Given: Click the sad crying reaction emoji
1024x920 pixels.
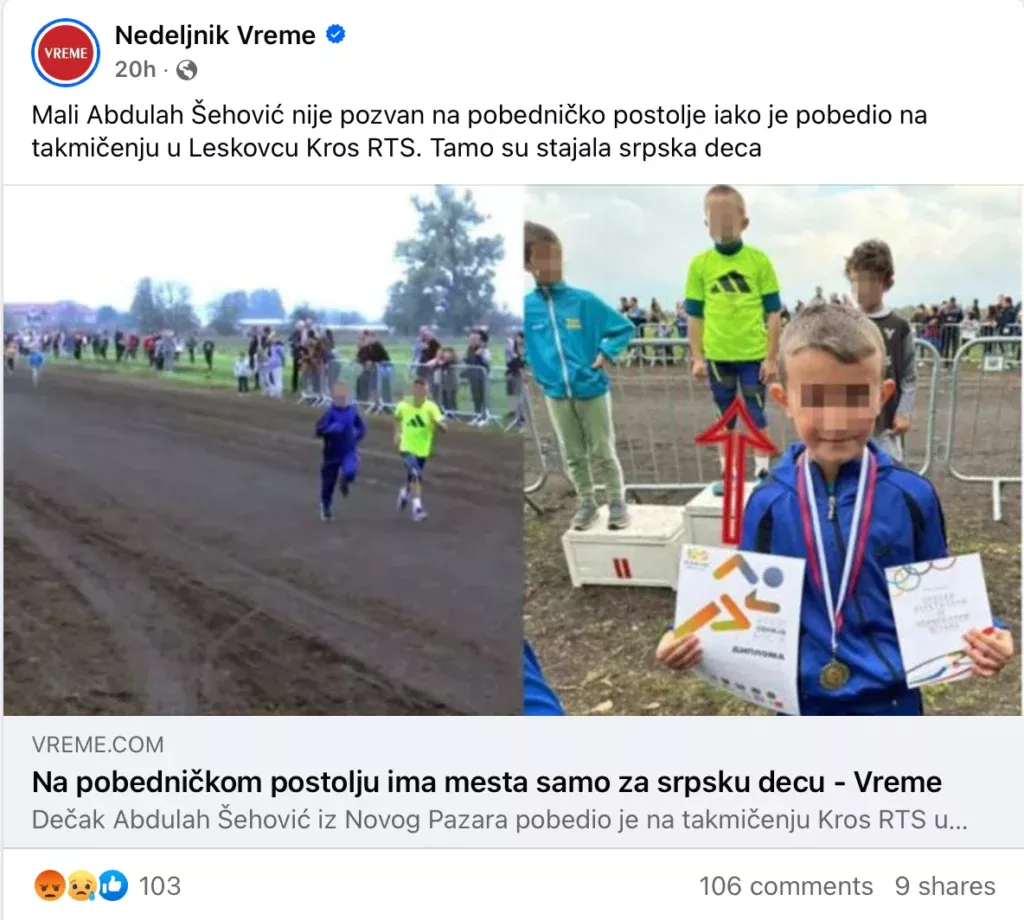Looking at the screenshot, I should (81, 885).
